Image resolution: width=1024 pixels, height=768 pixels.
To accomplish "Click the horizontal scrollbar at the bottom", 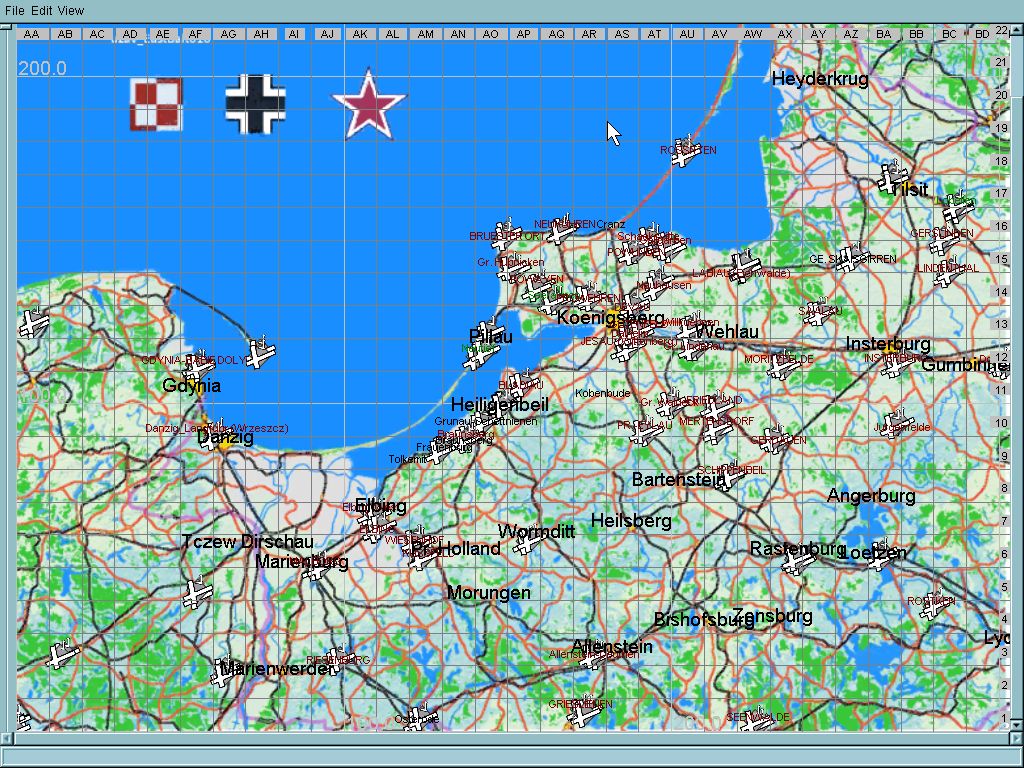I will pyautogui.click(x=511, y=739).
